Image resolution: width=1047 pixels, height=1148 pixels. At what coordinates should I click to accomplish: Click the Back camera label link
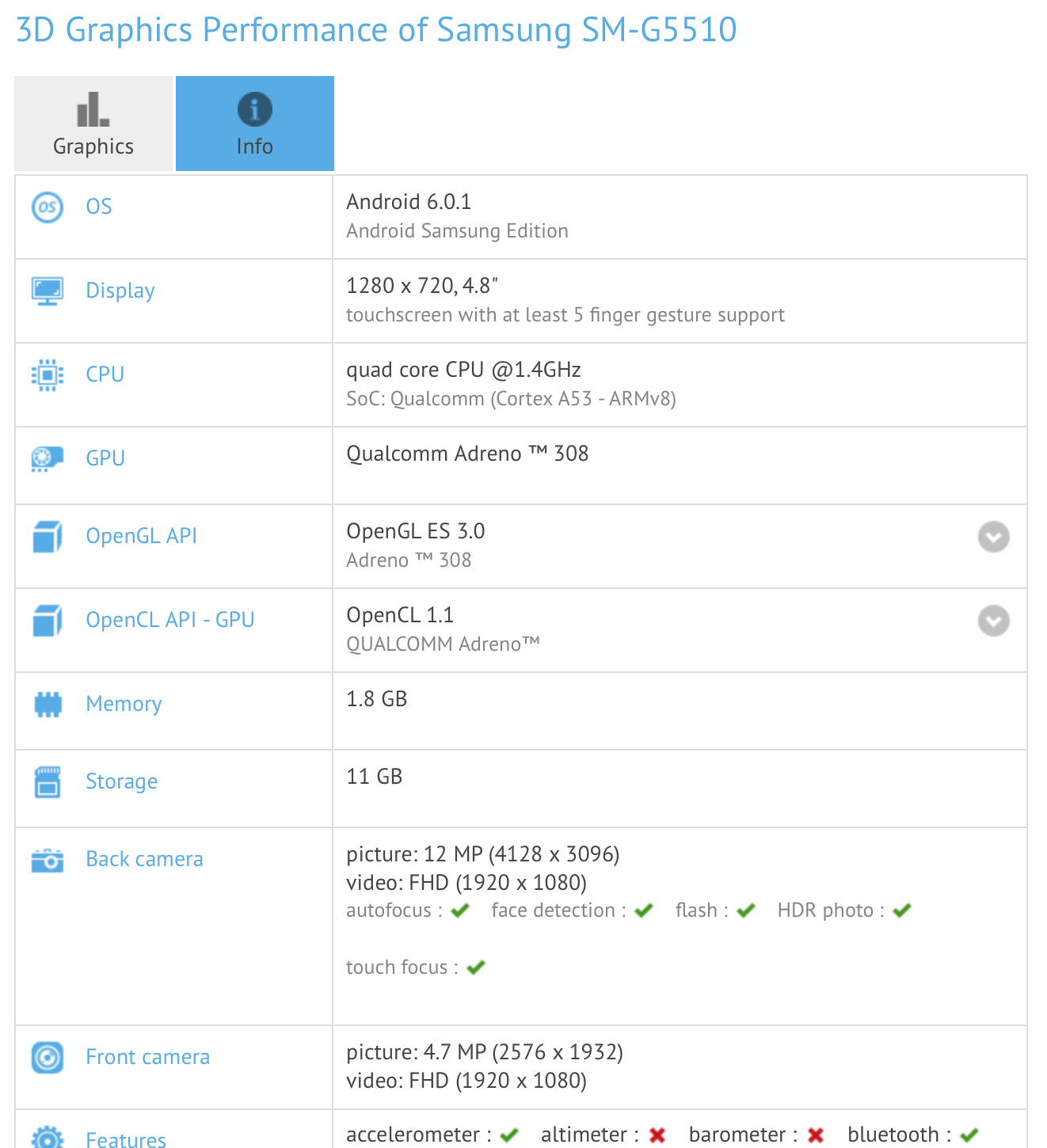[144, 859]
